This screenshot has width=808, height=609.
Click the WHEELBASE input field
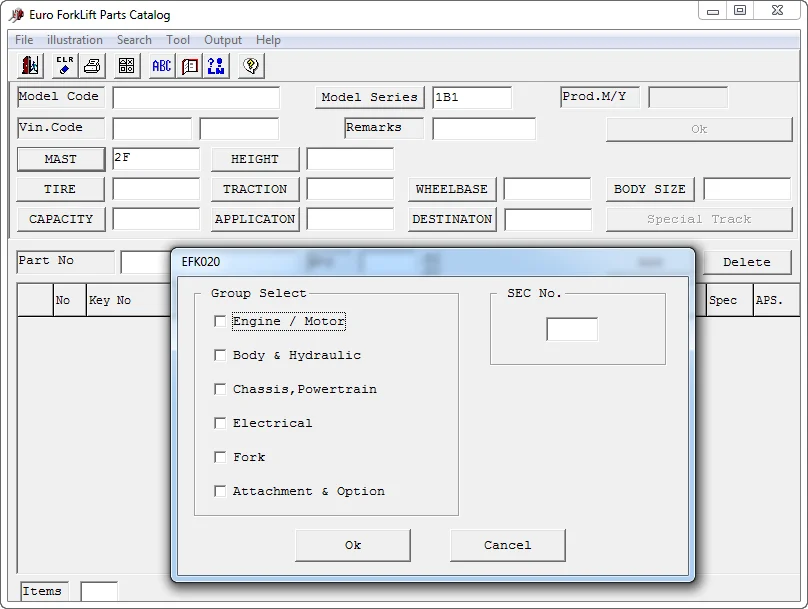[547, 189]
